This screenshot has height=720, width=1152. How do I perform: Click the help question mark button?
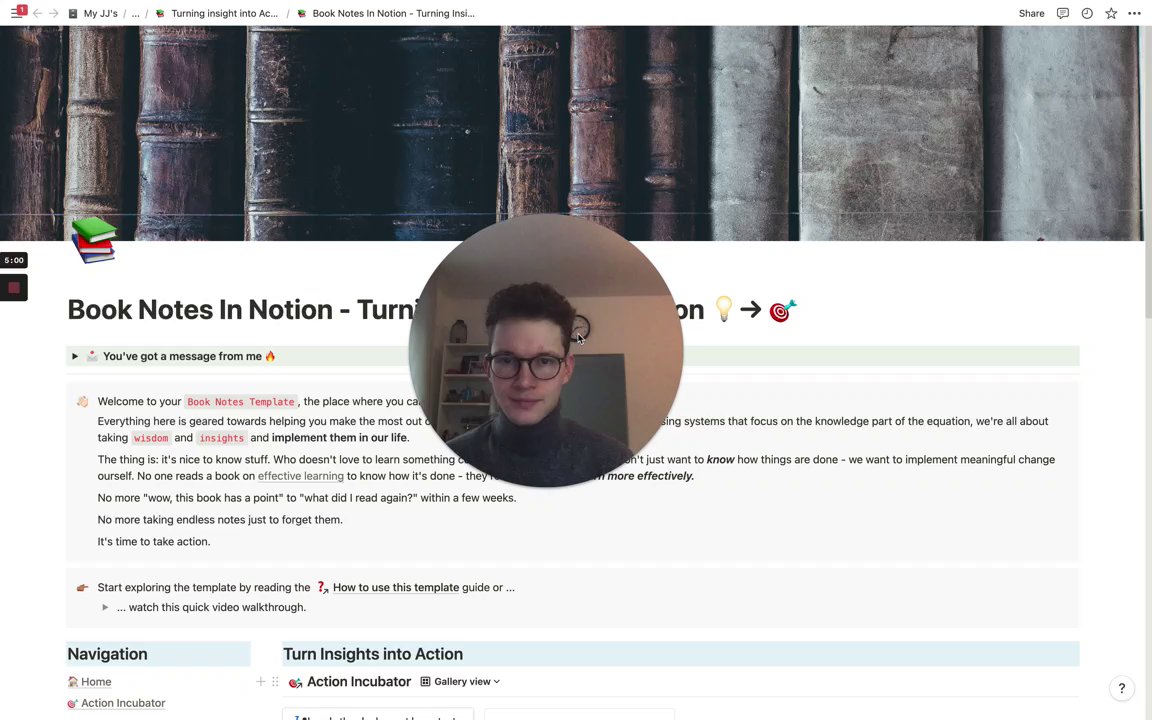pos(1121,688)
